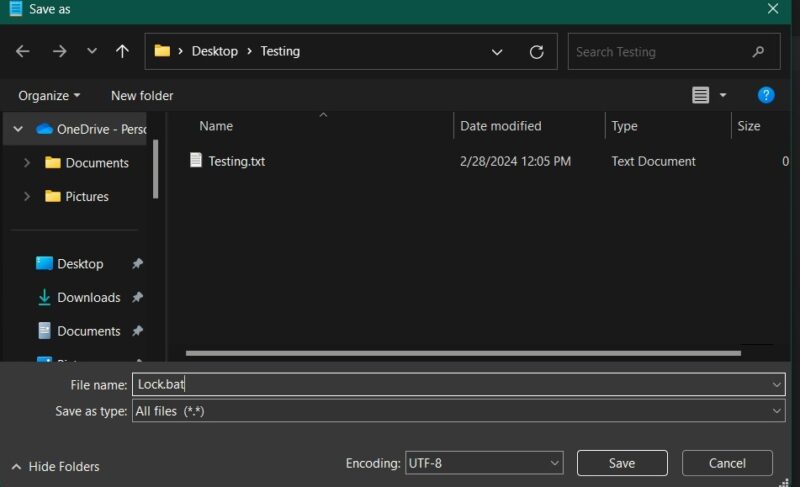Click the sidebar vertical scrollbar
The width and height of the screenshot is (800, 487).
156,169
